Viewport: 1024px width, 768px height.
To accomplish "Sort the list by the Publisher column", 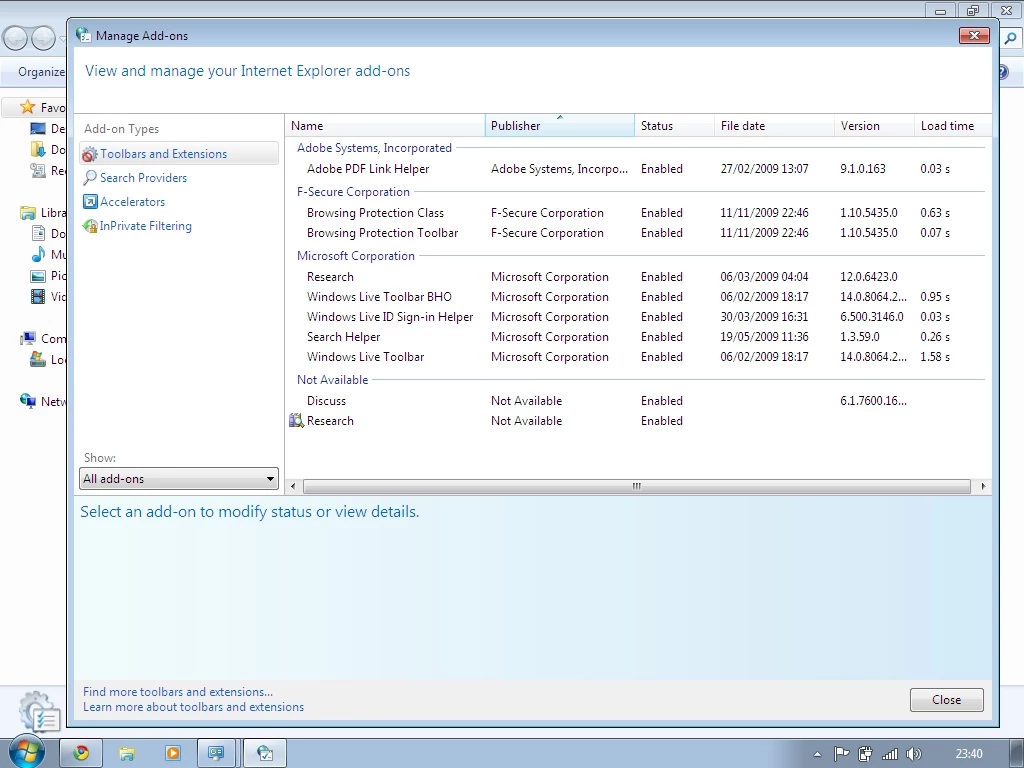I will 560,125.
